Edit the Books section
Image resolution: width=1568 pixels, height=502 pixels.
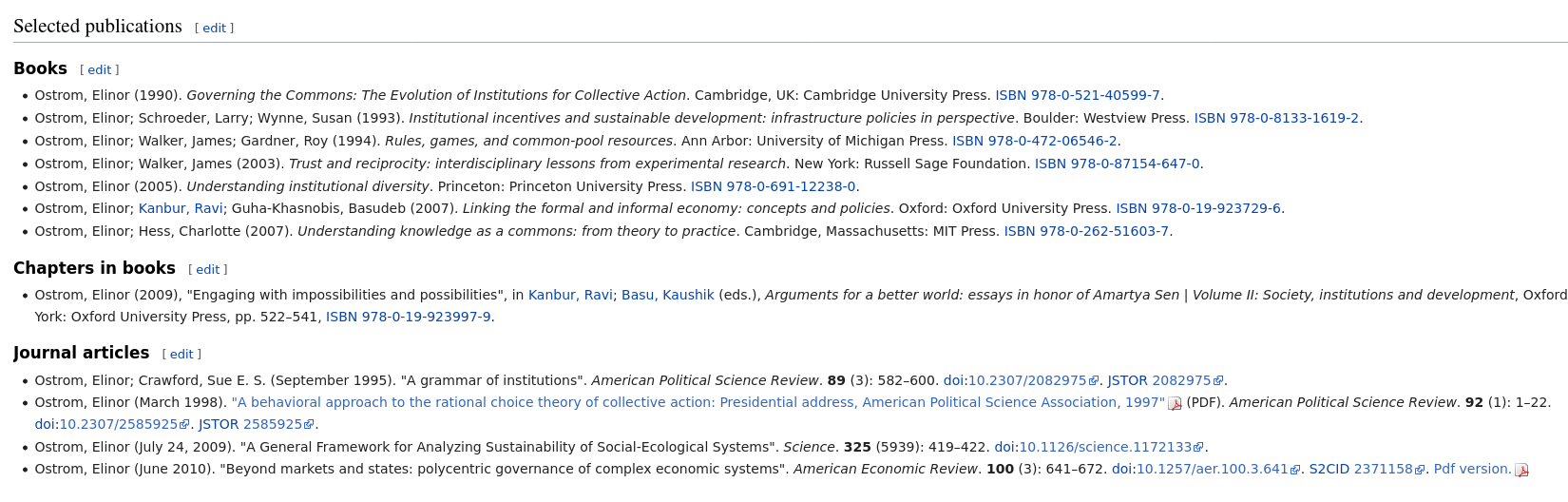click(99, 70)
